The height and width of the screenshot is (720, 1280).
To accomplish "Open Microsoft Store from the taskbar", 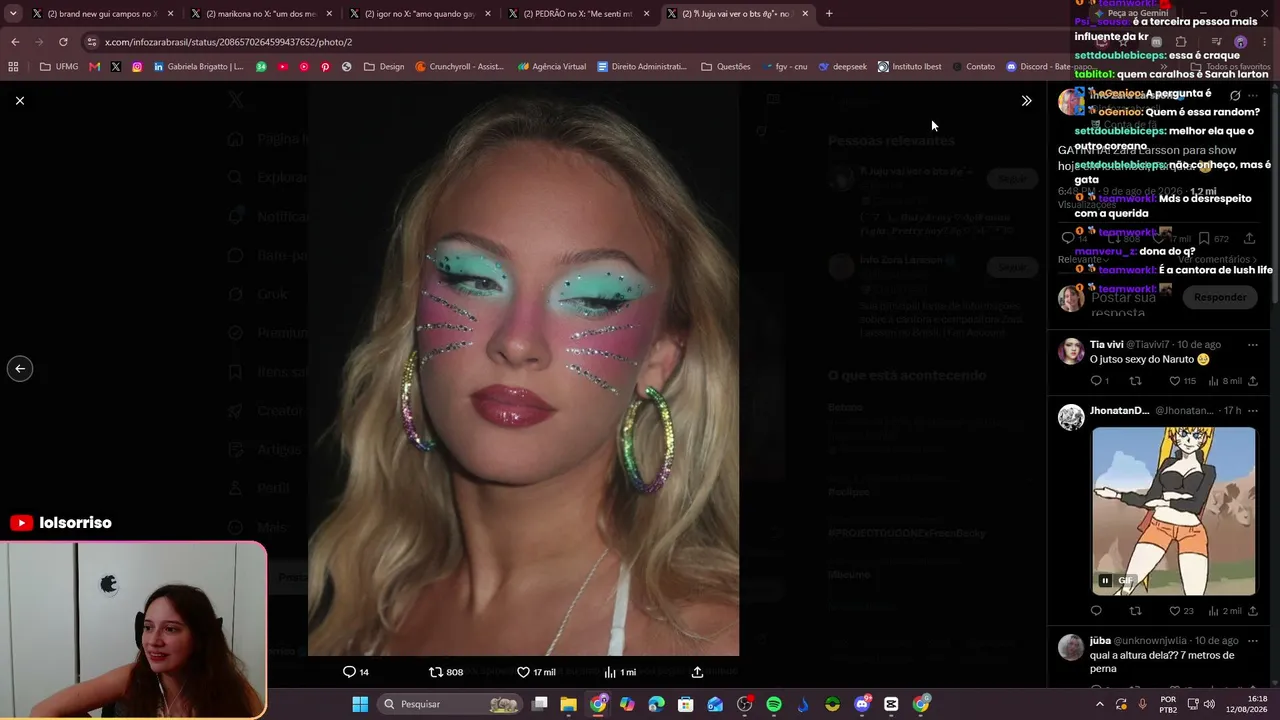I will pyautogui.click(x=686, y=704).
